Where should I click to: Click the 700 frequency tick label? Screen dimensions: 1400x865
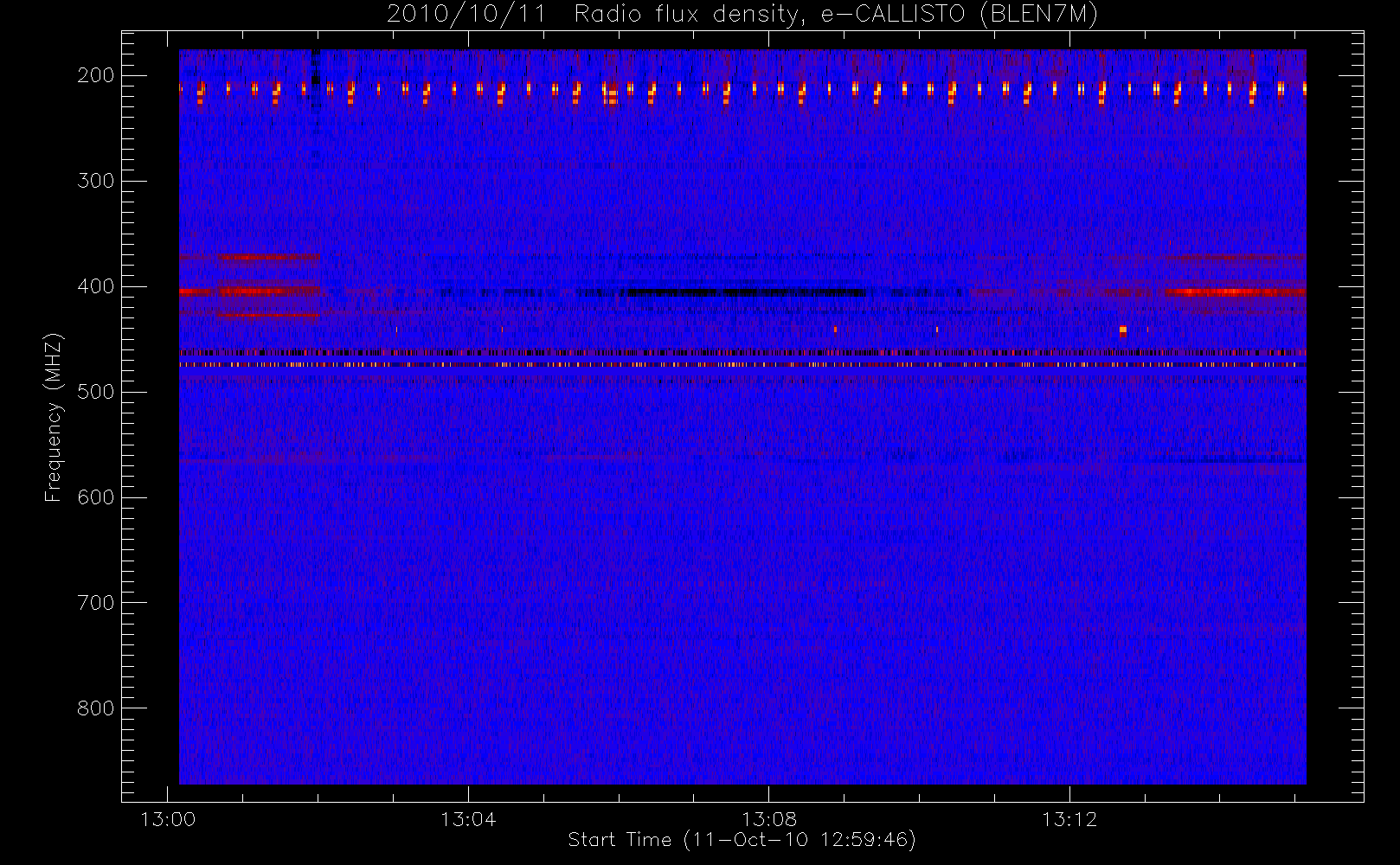[x=96, y=603]
